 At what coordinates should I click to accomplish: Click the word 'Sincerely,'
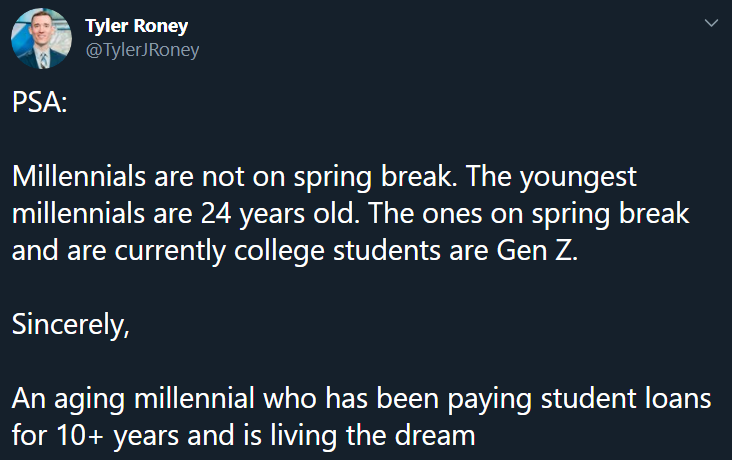[70, 325]
